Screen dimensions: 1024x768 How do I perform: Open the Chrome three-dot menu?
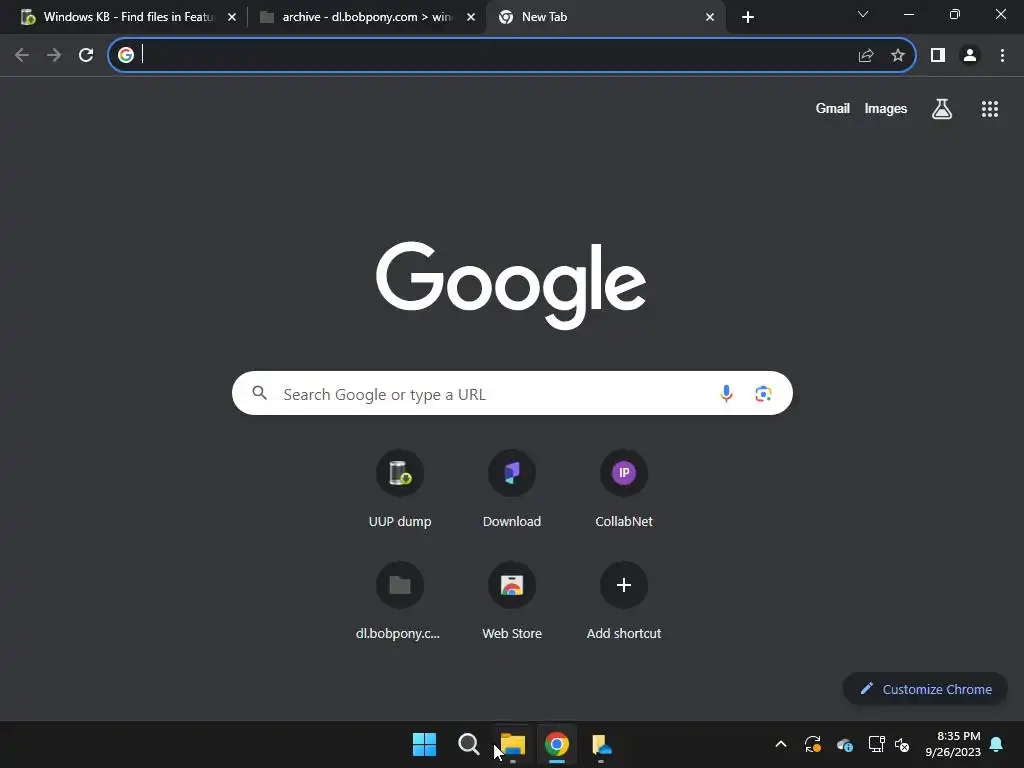click(1002, 56)
